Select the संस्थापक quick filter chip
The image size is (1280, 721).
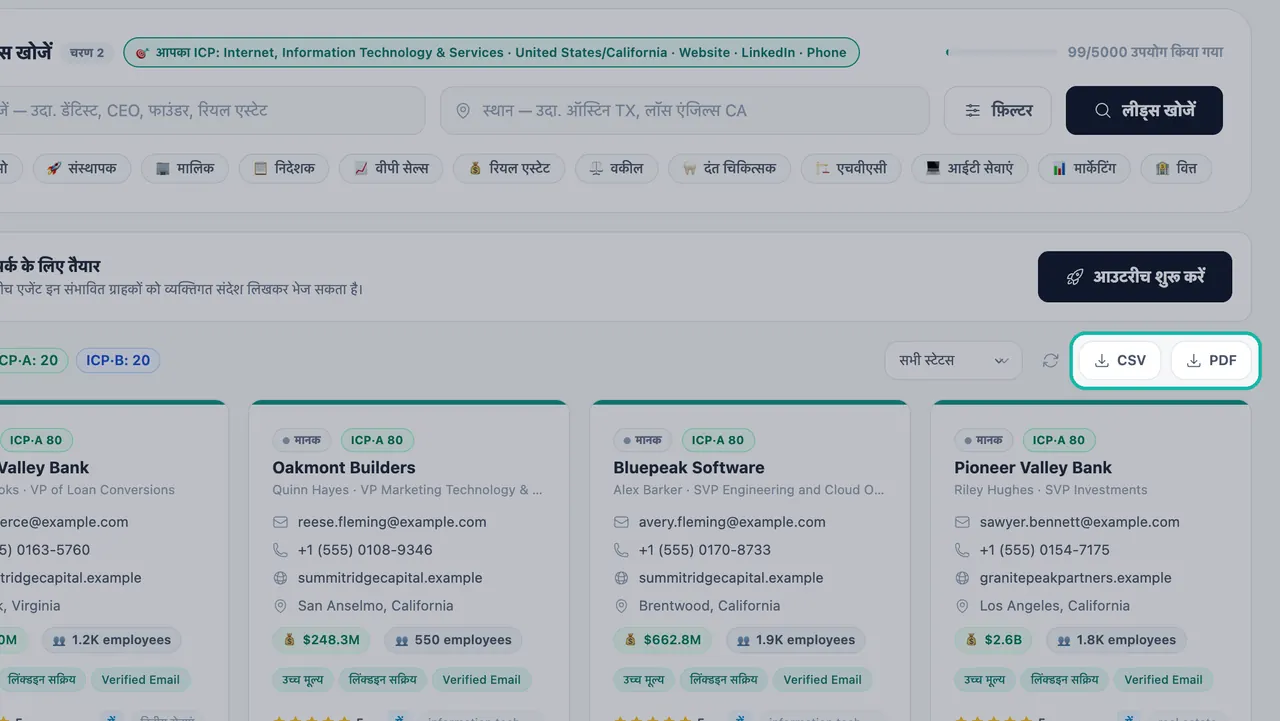[81, 168]
